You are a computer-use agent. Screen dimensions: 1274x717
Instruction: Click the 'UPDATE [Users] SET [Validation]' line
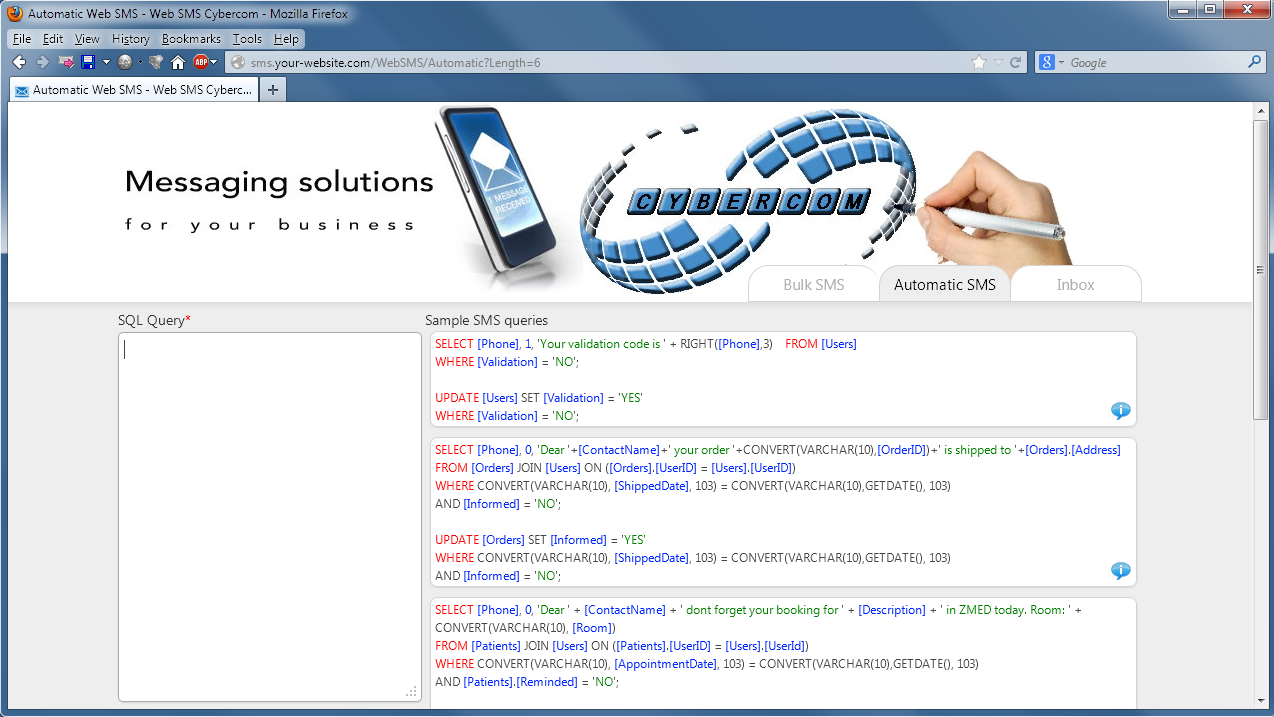click(x=539, y=398)
